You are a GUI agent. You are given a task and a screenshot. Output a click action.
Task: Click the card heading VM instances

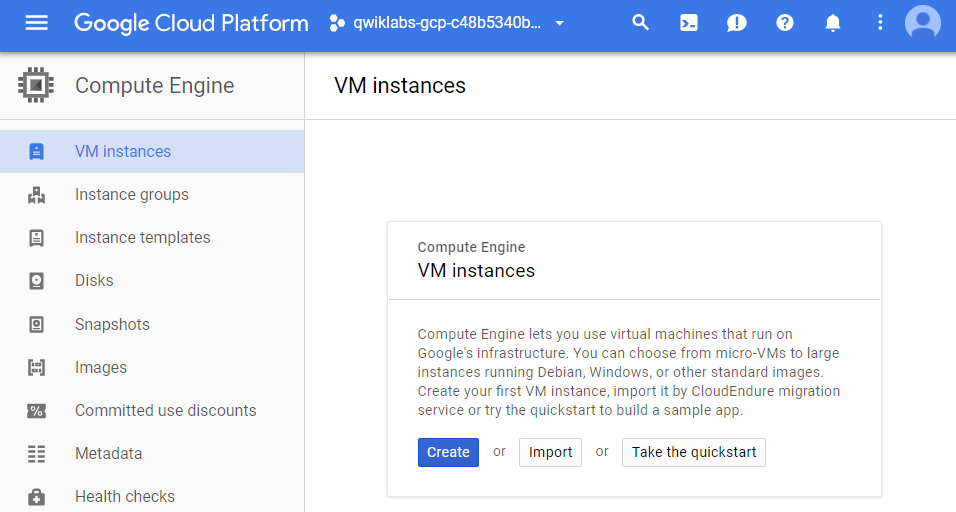tap(476, 271)
